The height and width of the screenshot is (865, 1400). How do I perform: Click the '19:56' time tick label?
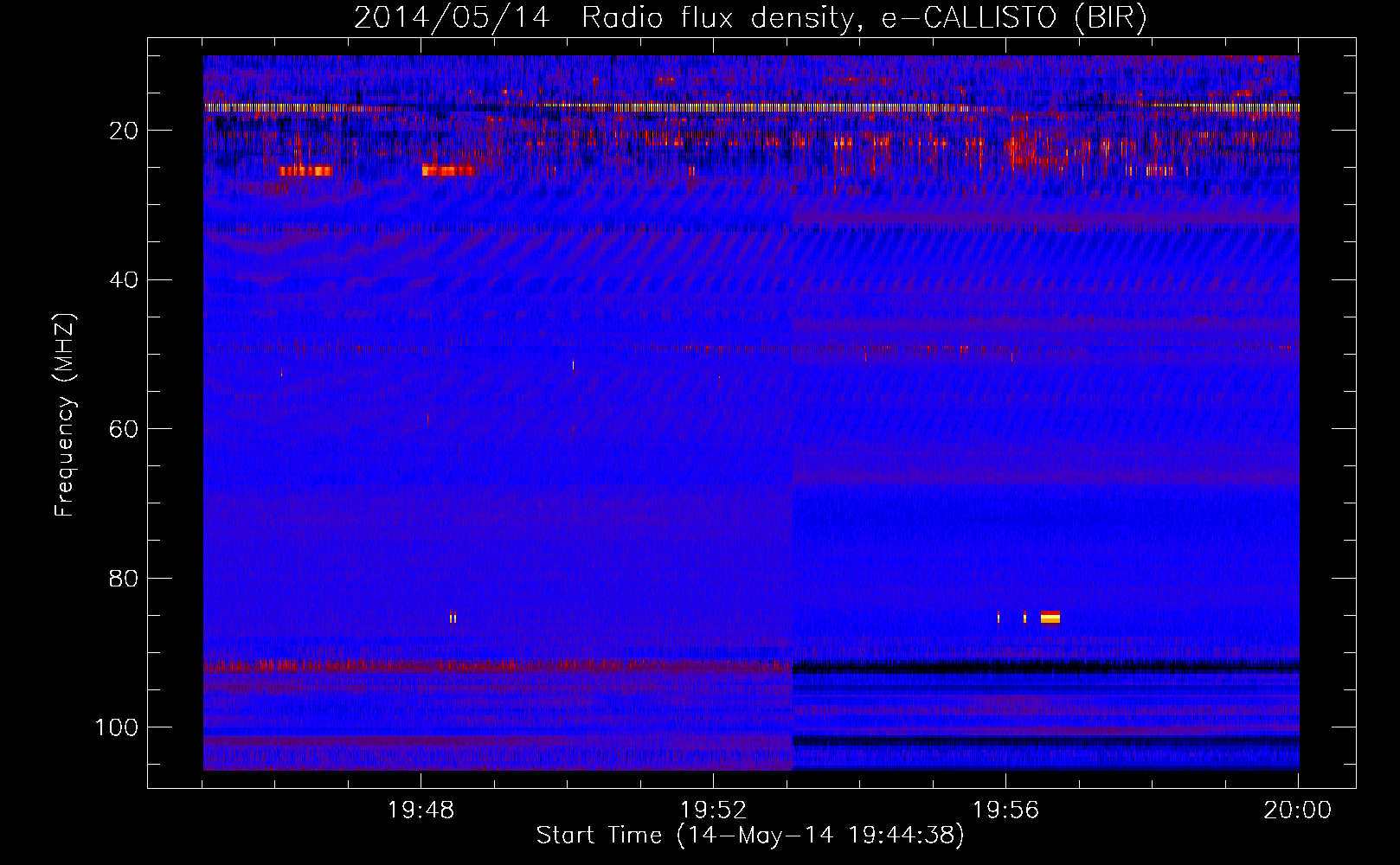point(1005,811)
